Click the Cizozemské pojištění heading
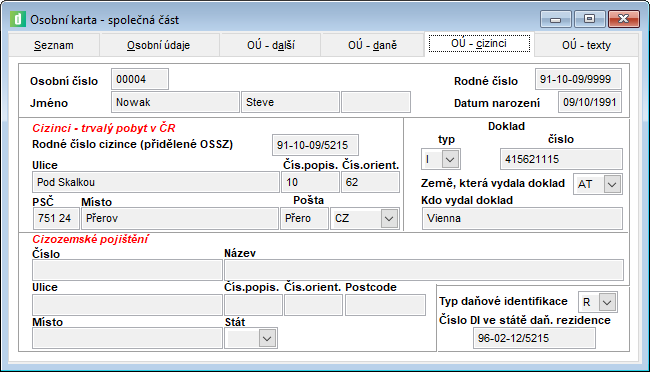 click(x=90, y=239)
